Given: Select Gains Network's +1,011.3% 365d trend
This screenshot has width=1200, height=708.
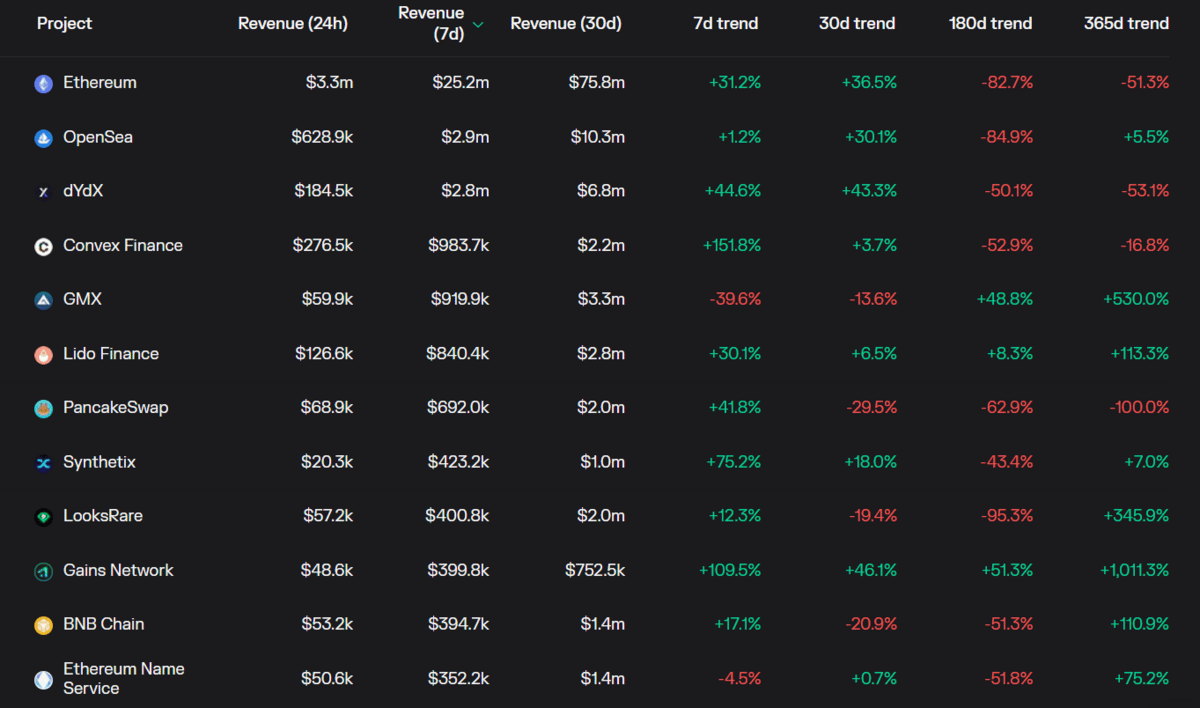Looking at the screenshot, I should point(1135,570).
